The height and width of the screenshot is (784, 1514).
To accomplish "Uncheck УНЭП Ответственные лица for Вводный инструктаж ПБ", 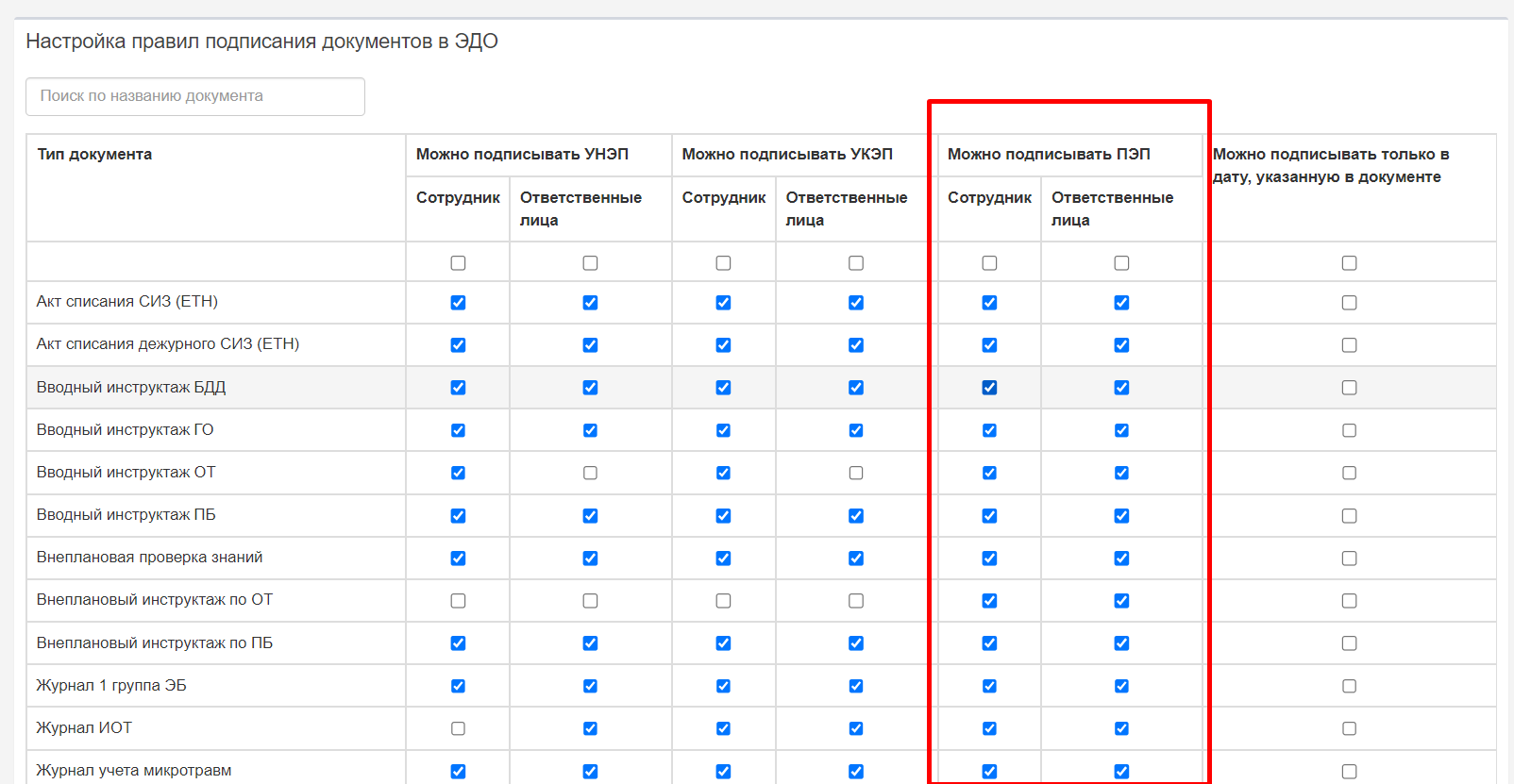I will pos(590,516).
